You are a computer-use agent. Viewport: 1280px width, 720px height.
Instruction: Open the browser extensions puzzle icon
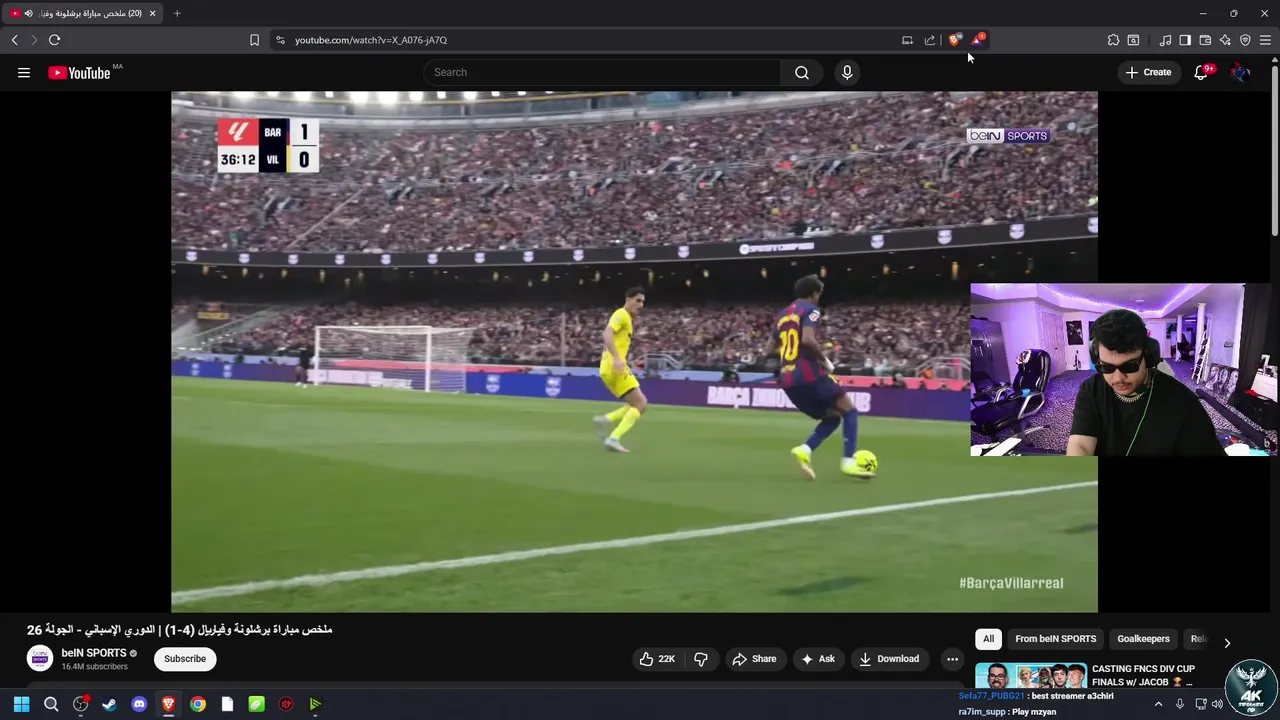pyautogui.click(x=1113, y=40)
